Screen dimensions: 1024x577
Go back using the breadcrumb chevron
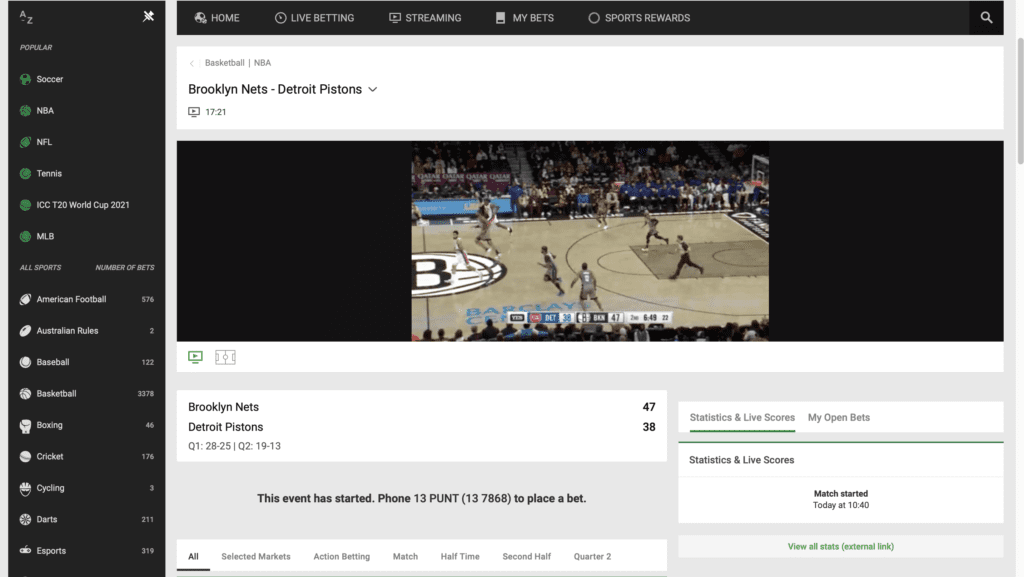coord(192,63)
